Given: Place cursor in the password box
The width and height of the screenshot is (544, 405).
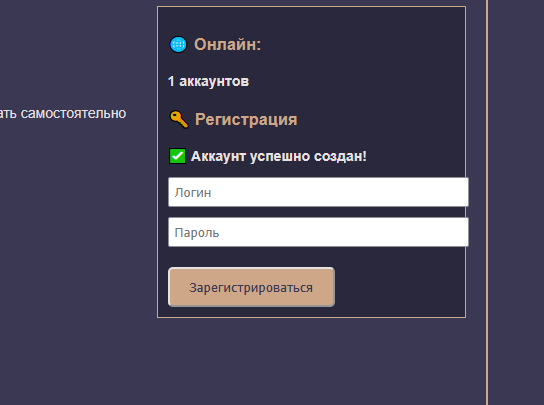Looking at the screenshot, I should click(x=318, y=232).
